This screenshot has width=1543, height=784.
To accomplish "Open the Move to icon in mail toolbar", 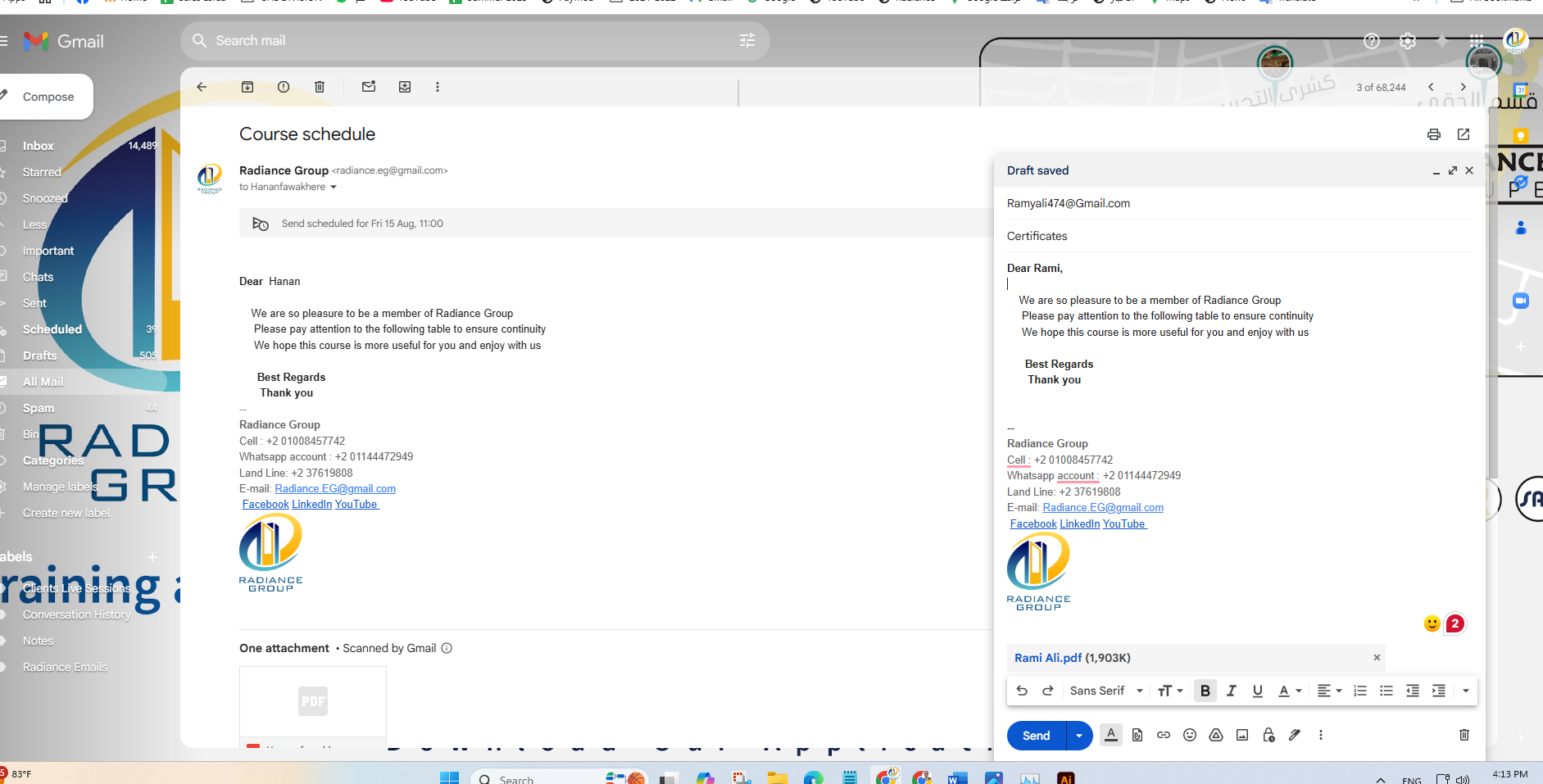I will [405, 87].
